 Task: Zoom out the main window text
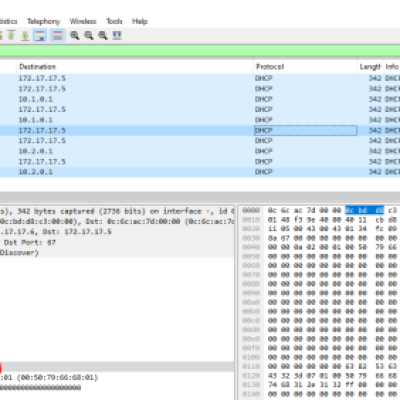click(x=89, y=35)
